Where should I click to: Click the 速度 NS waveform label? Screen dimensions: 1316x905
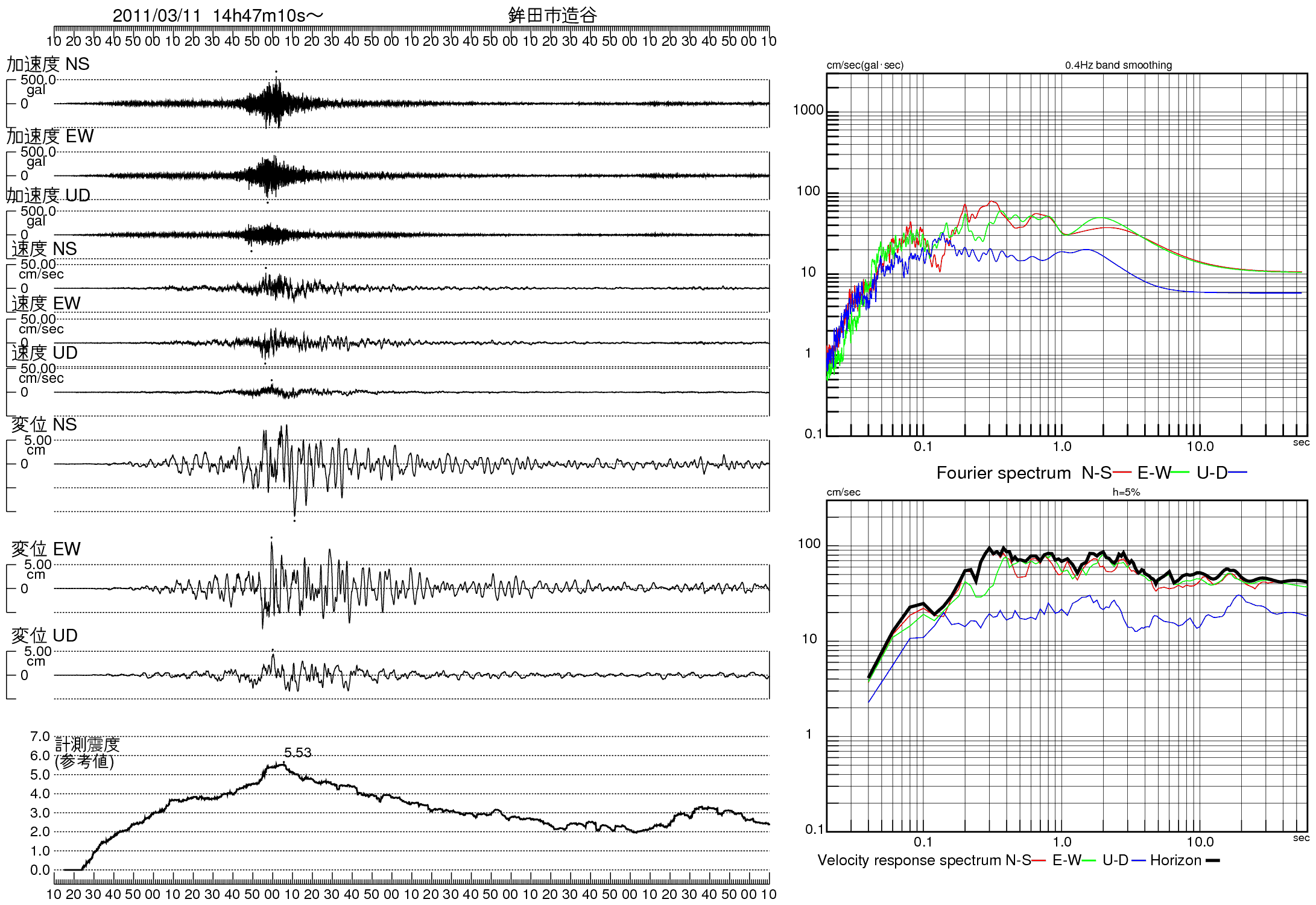pos(44,248)
